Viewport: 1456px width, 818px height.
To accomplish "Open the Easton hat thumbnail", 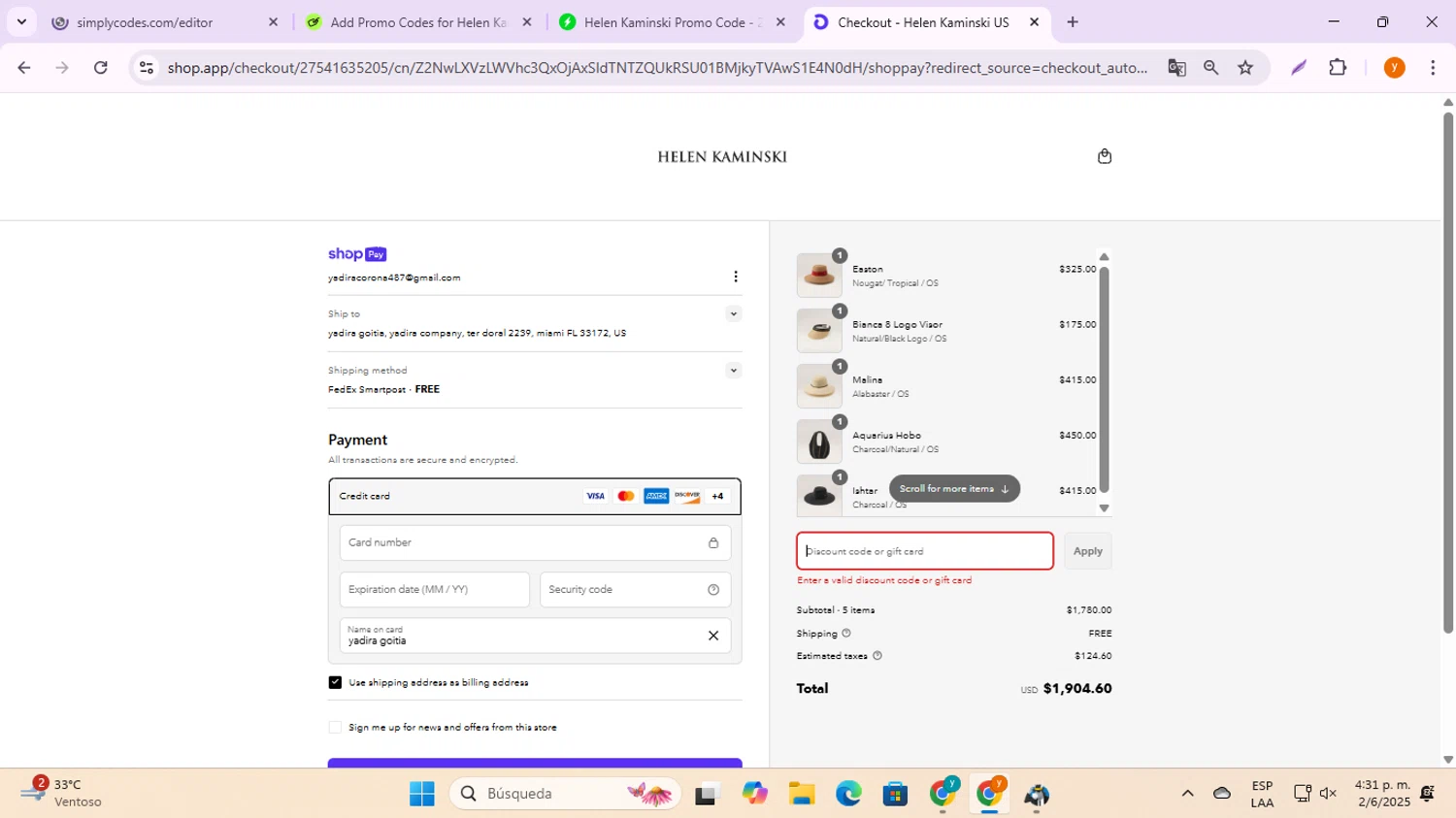I will [x=819, y=276].
